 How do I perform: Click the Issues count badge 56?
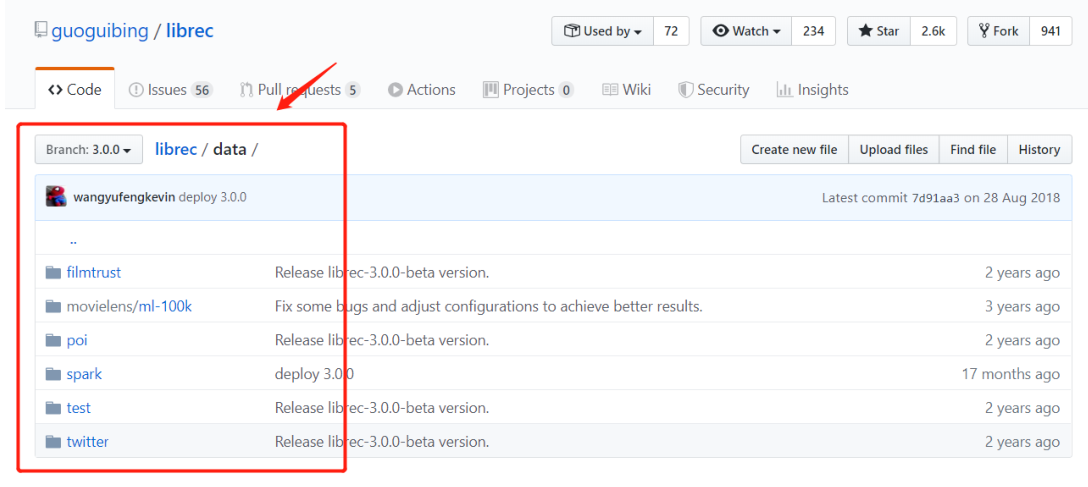[x=202, y=90]
